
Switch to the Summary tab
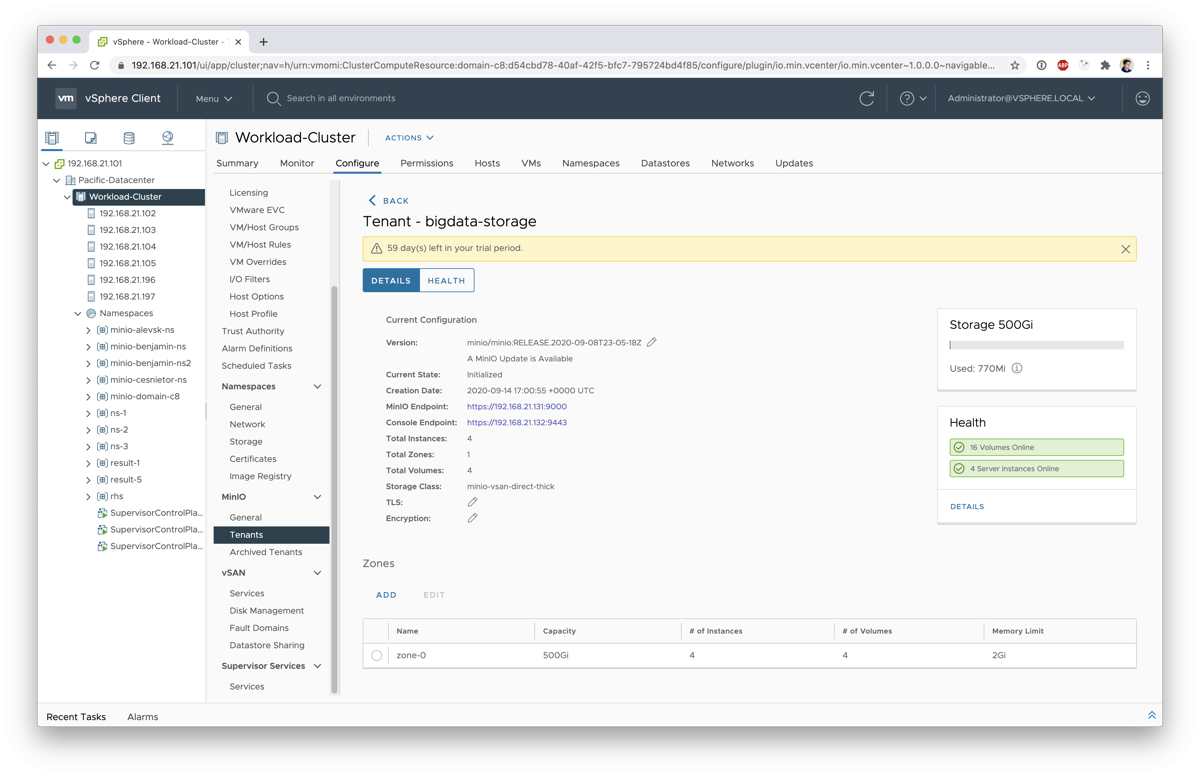pos(237,163)
